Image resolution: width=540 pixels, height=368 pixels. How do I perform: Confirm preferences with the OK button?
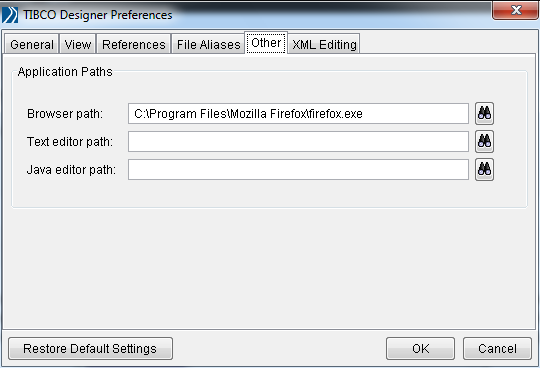(420, 348)
